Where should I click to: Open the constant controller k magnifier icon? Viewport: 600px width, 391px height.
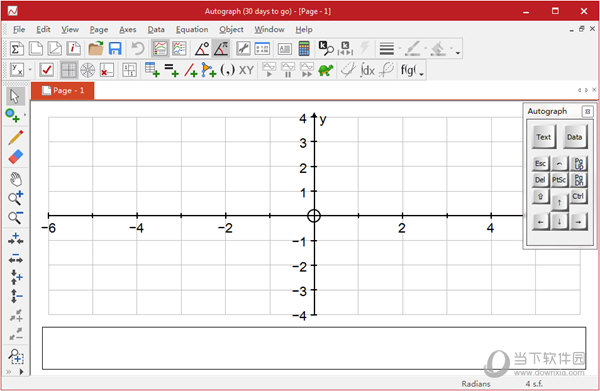[x=326, y=49]
